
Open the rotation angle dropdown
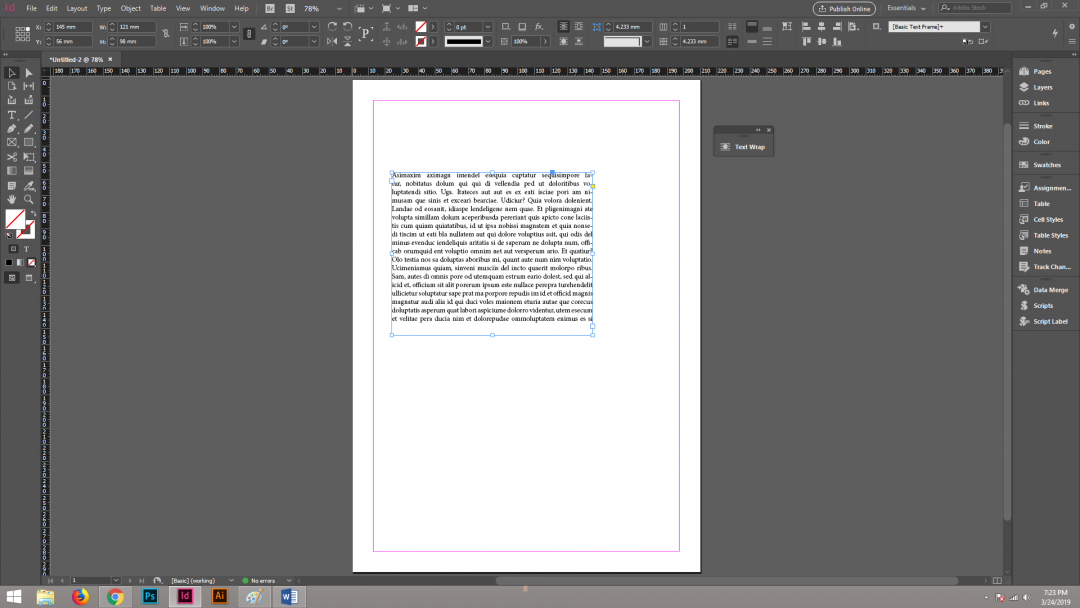point(314,27)
